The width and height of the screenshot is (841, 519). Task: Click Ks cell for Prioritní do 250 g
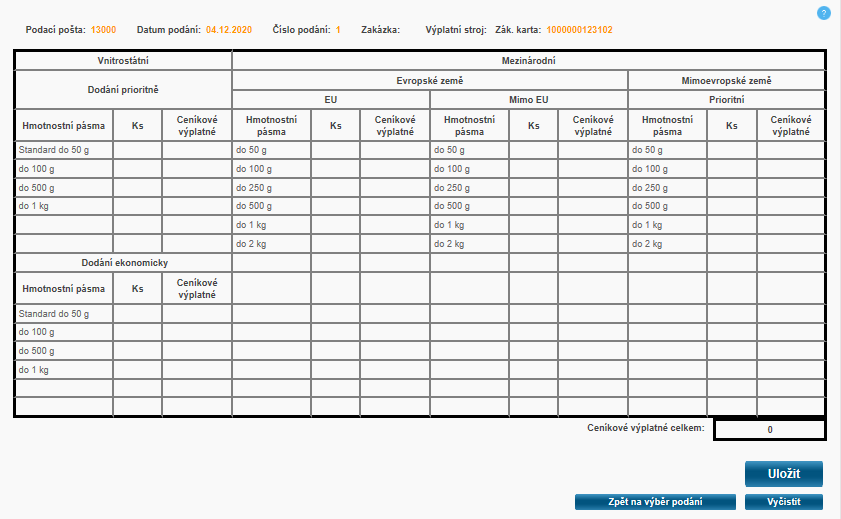tap(732, 188)
